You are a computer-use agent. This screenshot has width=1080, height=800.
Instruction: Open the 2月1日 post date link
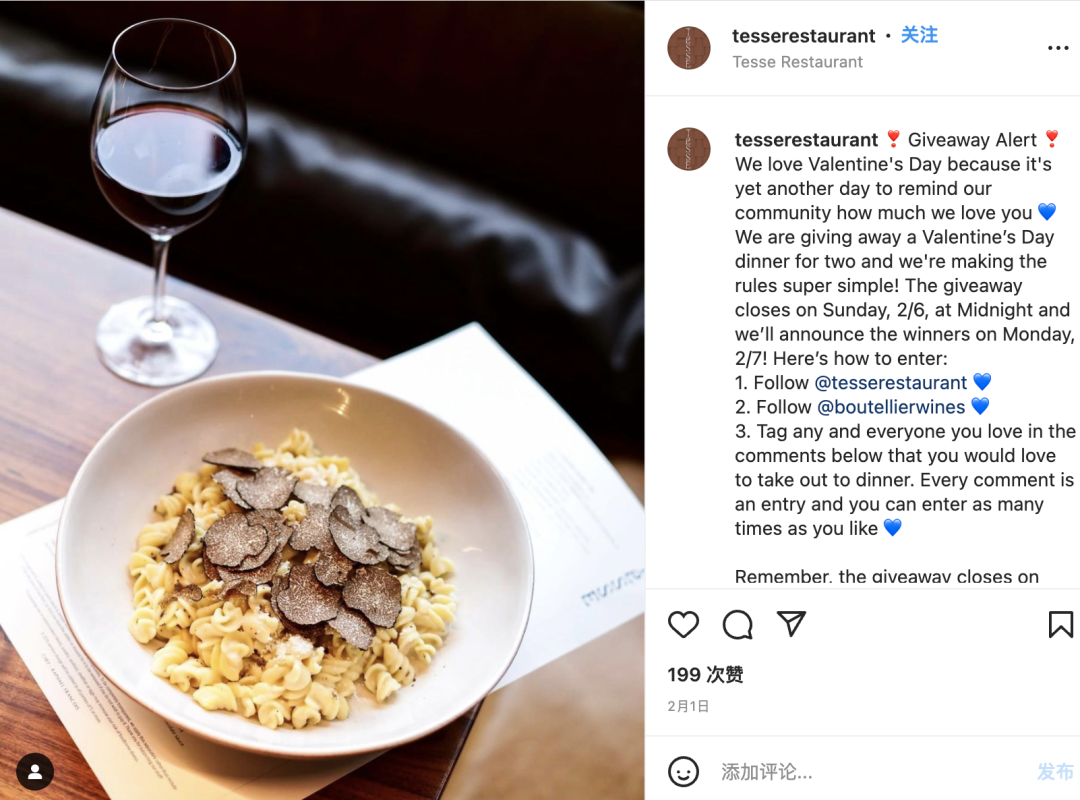(687, 706)
